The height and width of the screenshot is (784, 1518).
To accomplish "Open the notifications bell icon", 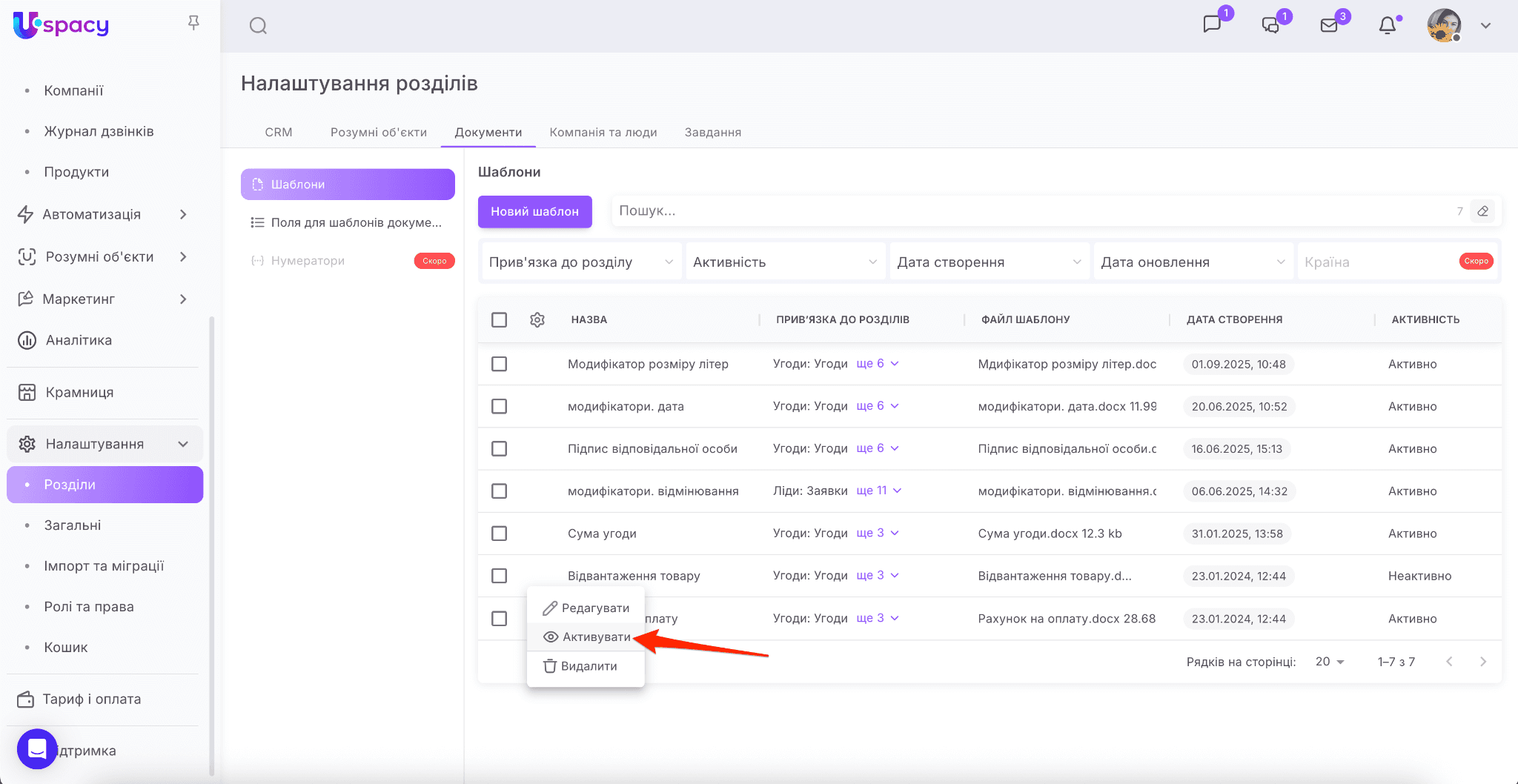I will coord(1387,26).
